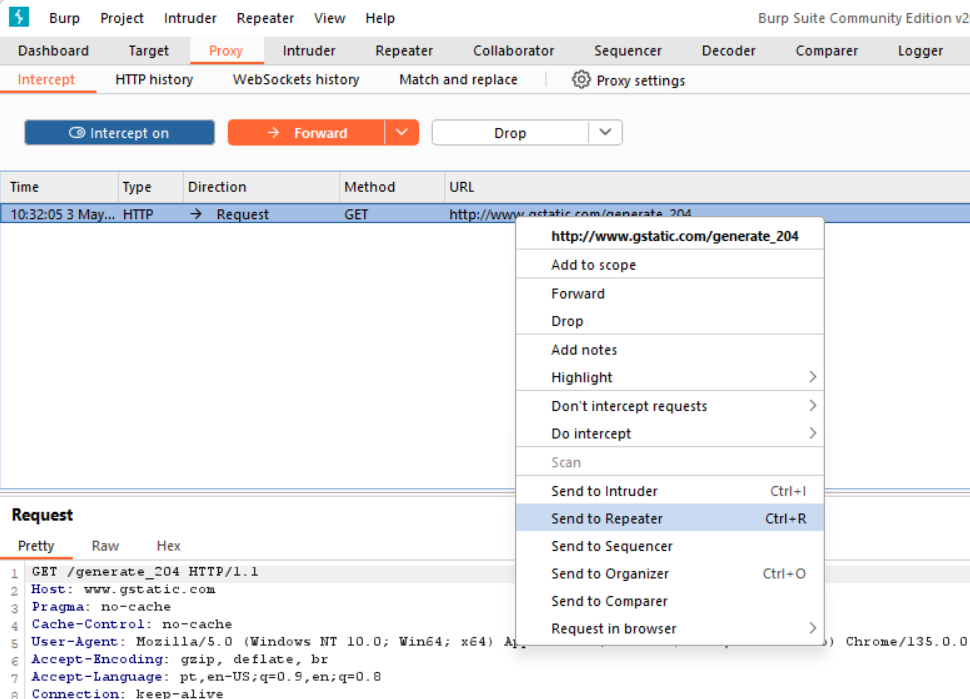Select the Hex request view tab
Viewport: 970px width, 699px height.
point(168,546)
